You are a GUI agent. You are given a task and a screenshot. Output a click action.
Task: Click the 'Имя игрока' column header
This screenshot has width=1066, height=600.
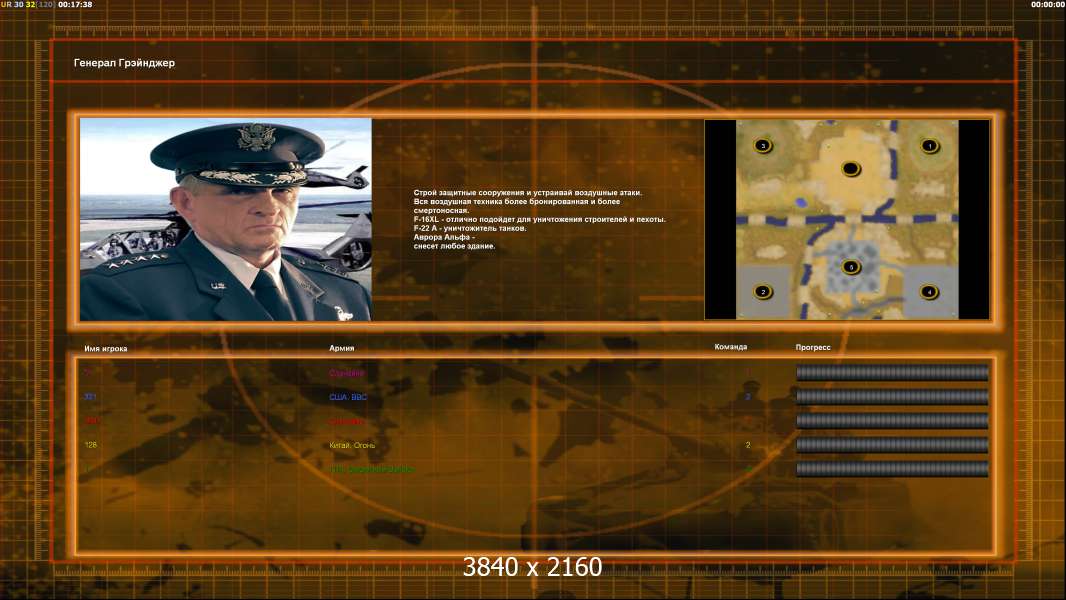pyautogui.click(x=105, y=349)
